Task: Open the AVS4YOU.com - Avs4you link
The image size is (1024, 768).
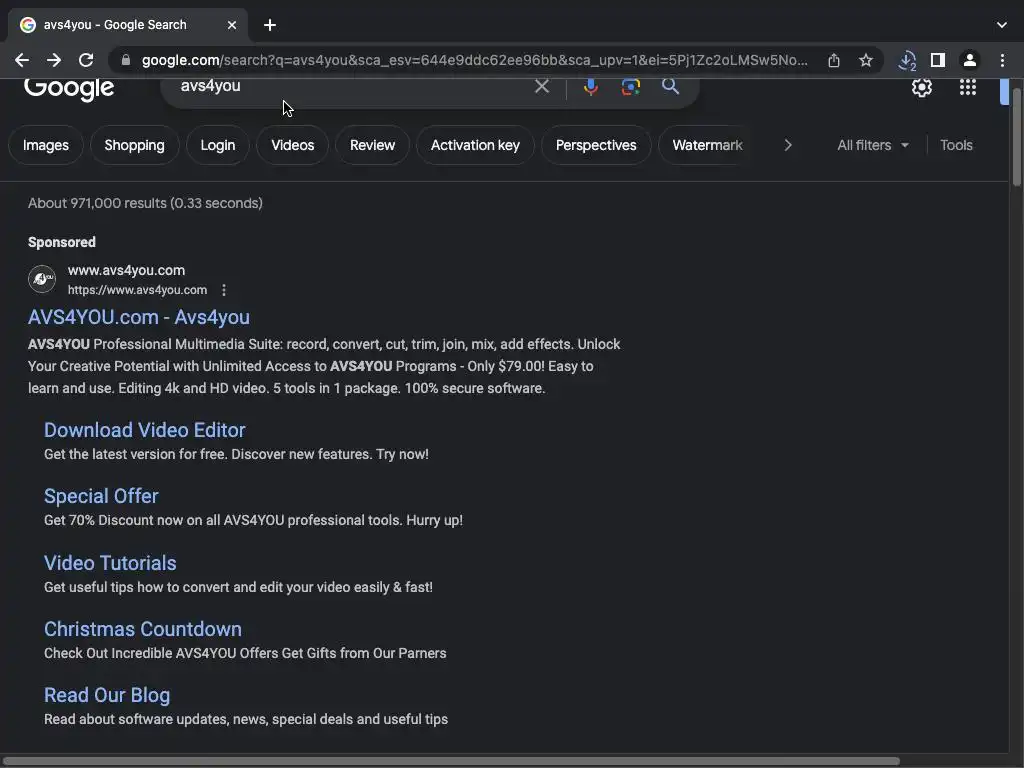Action: (138, 317)
